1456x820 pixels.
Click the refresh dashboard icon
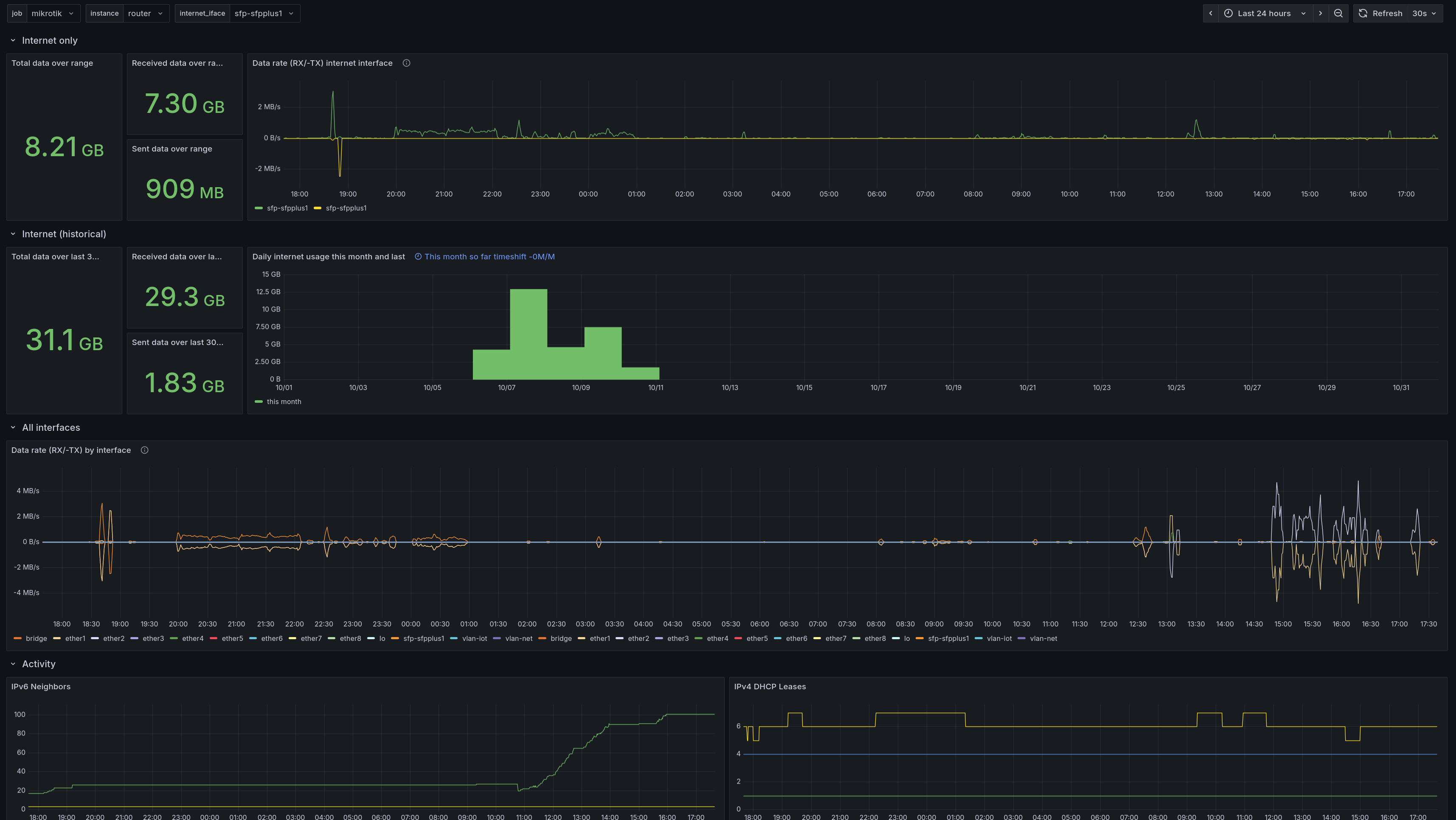(x=1363, y=14)
